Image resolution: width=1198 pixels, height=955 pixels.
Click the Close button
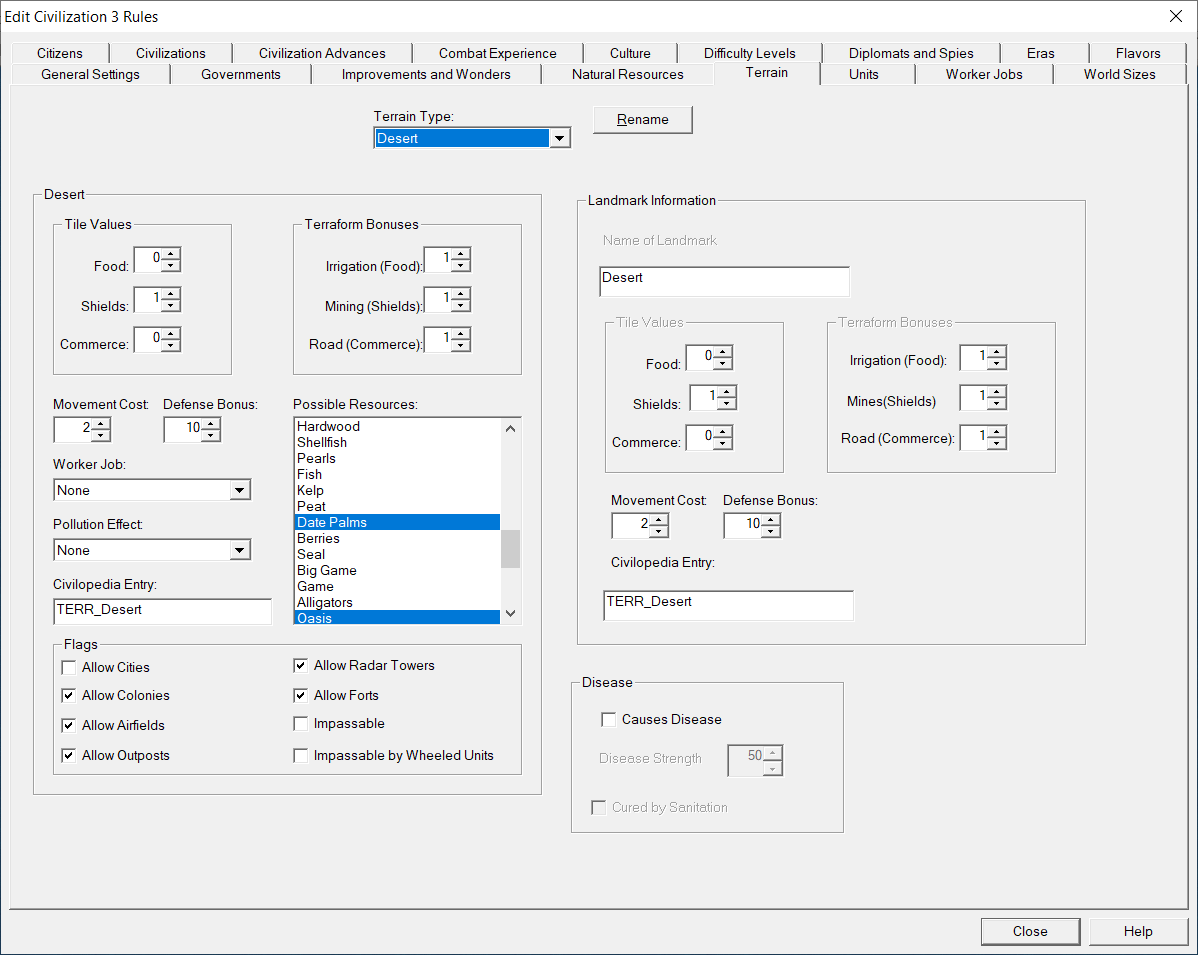point(1030,931)
